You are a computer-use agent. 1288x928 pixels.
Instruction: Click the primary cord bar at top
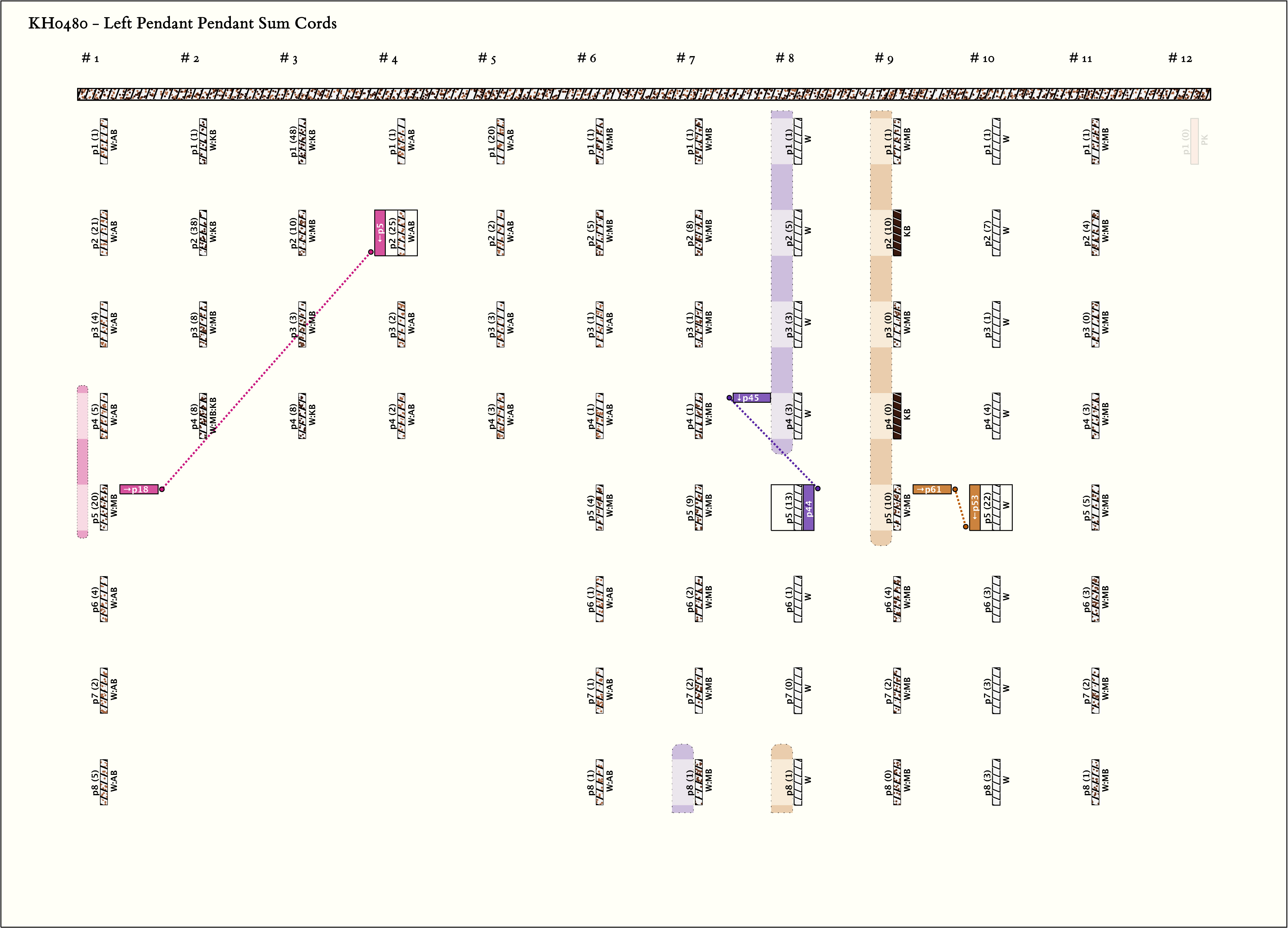(643, 94)
